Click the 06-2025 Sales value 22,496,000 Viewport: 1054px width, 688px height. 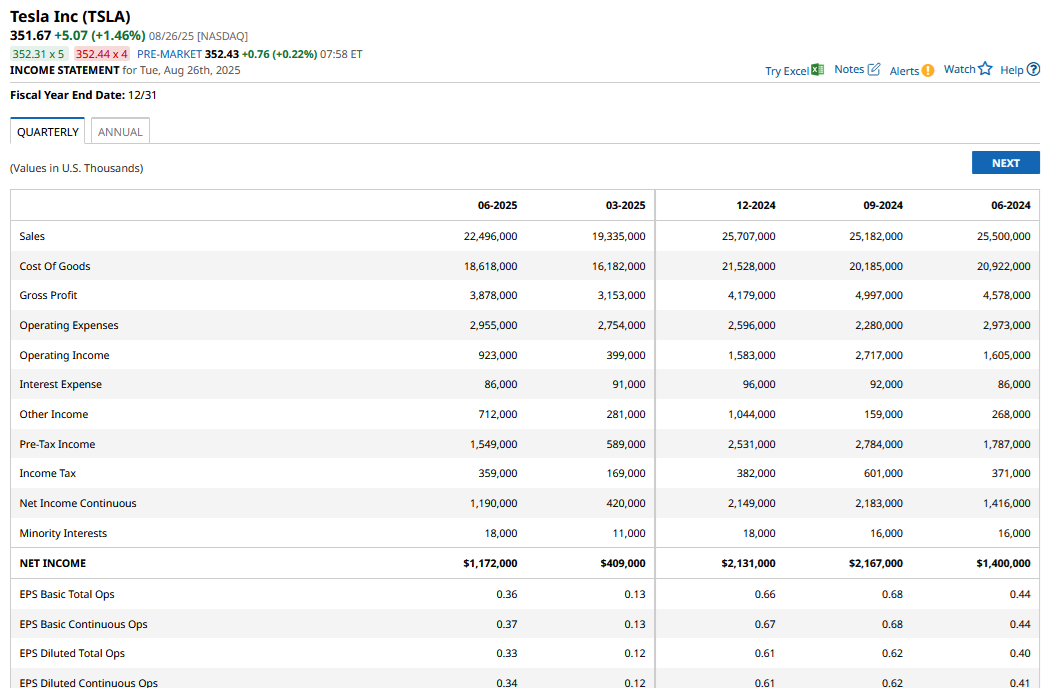click(x=491, y=236)
